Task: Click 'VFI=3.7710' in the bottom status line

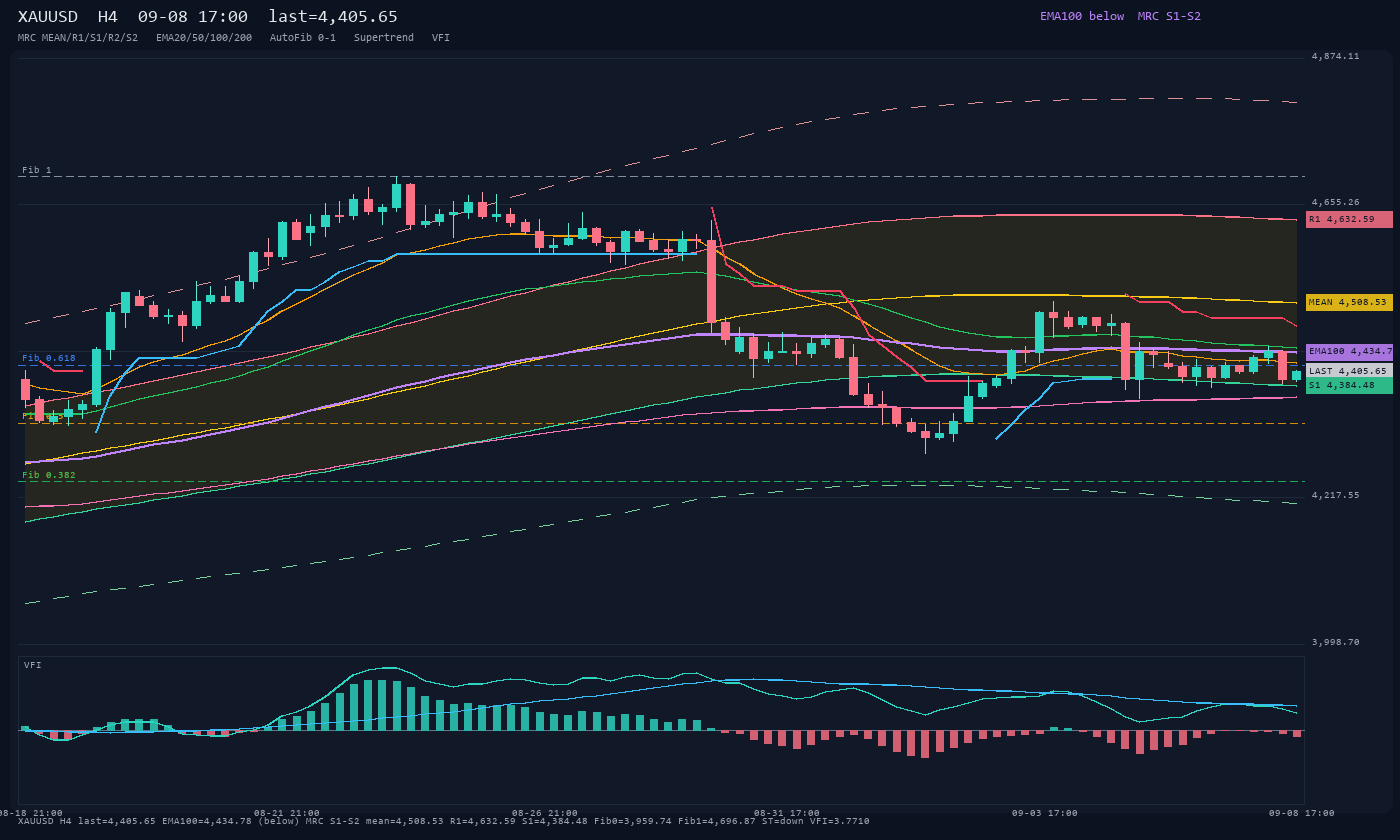Action: (x=840, y=821)
